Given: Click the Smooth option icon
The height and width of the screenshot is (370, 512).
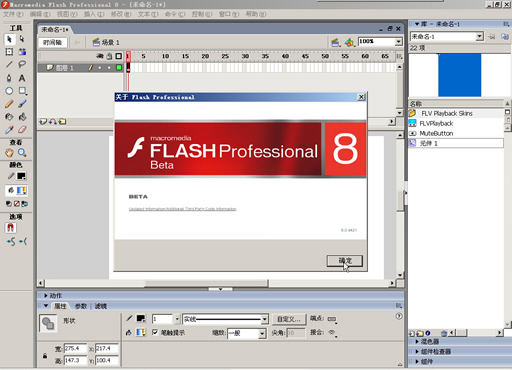Looking at the screenshot, I should pos(11,241).
